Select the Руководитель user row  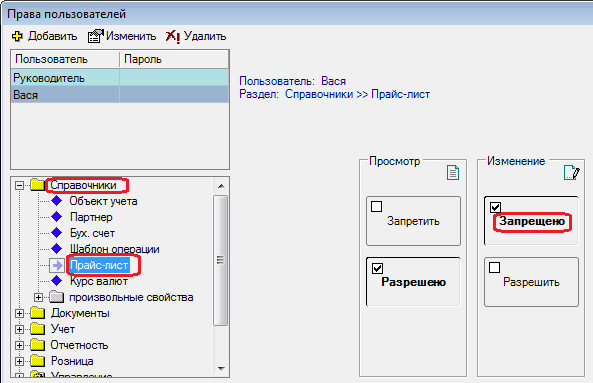click(x=120, y=78)
